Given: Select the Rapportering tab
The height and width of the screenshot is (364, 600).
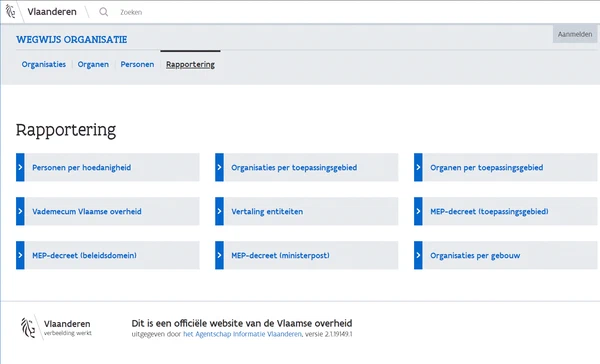Looking at the screenshot, I should click(190, 64).
